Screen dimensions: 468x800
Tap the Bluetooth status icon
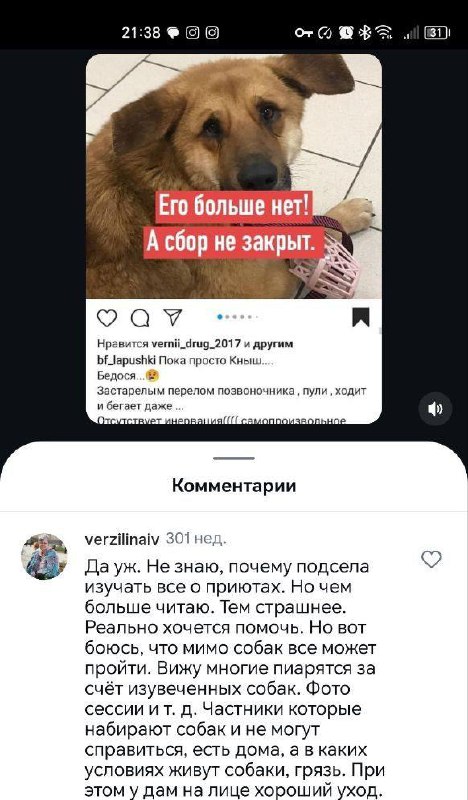[x=364, y=33]
